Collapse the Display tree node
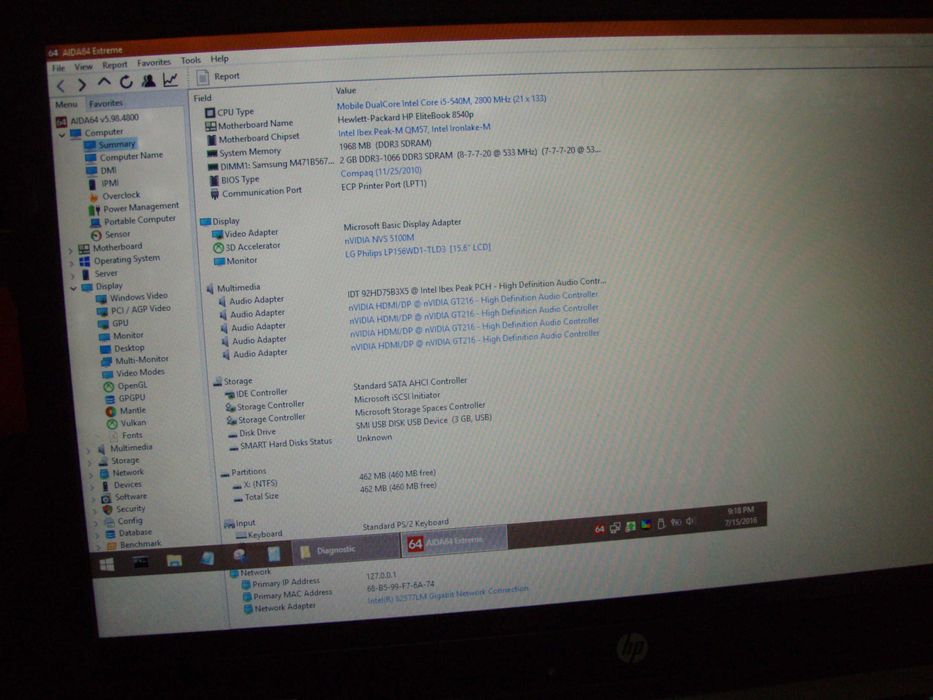This screenshot has width=933, height=700. (74, 289)
